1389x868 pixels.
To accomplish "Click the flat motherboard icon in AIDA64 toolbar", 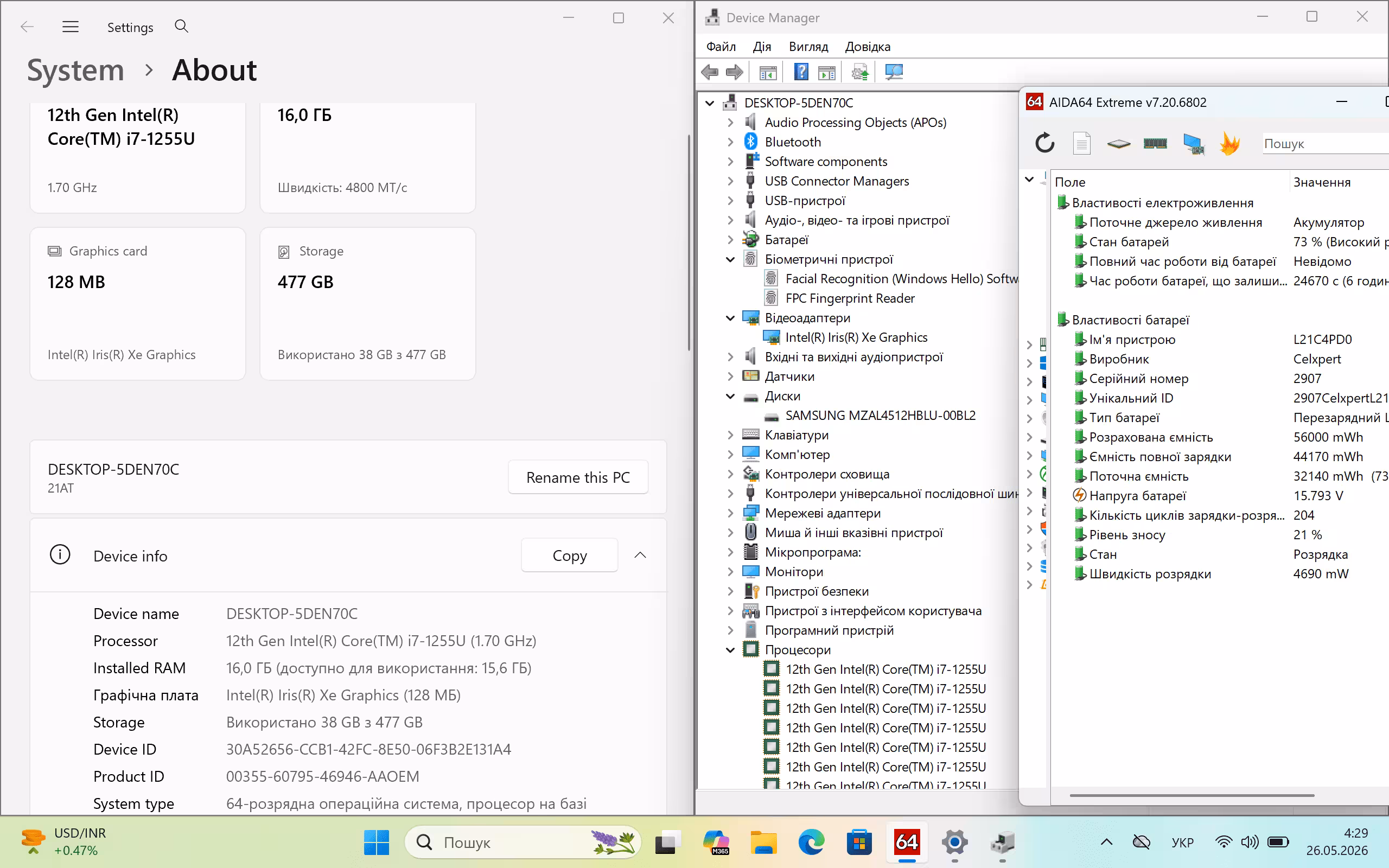I will pyautogui.click(x=1119, y=144).
